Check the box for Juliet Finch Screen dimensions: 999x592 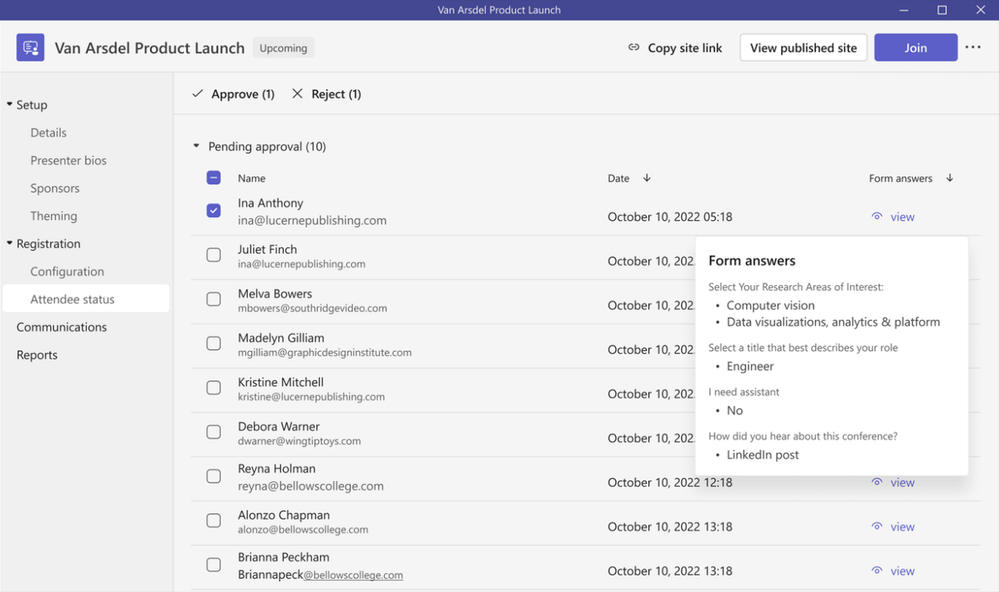point(213,255)
